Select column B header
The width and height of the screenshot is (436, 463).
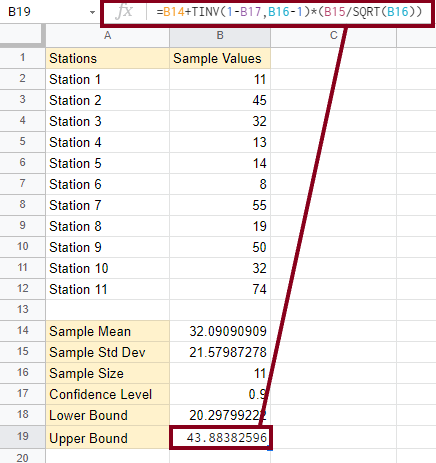coord(220,35)
